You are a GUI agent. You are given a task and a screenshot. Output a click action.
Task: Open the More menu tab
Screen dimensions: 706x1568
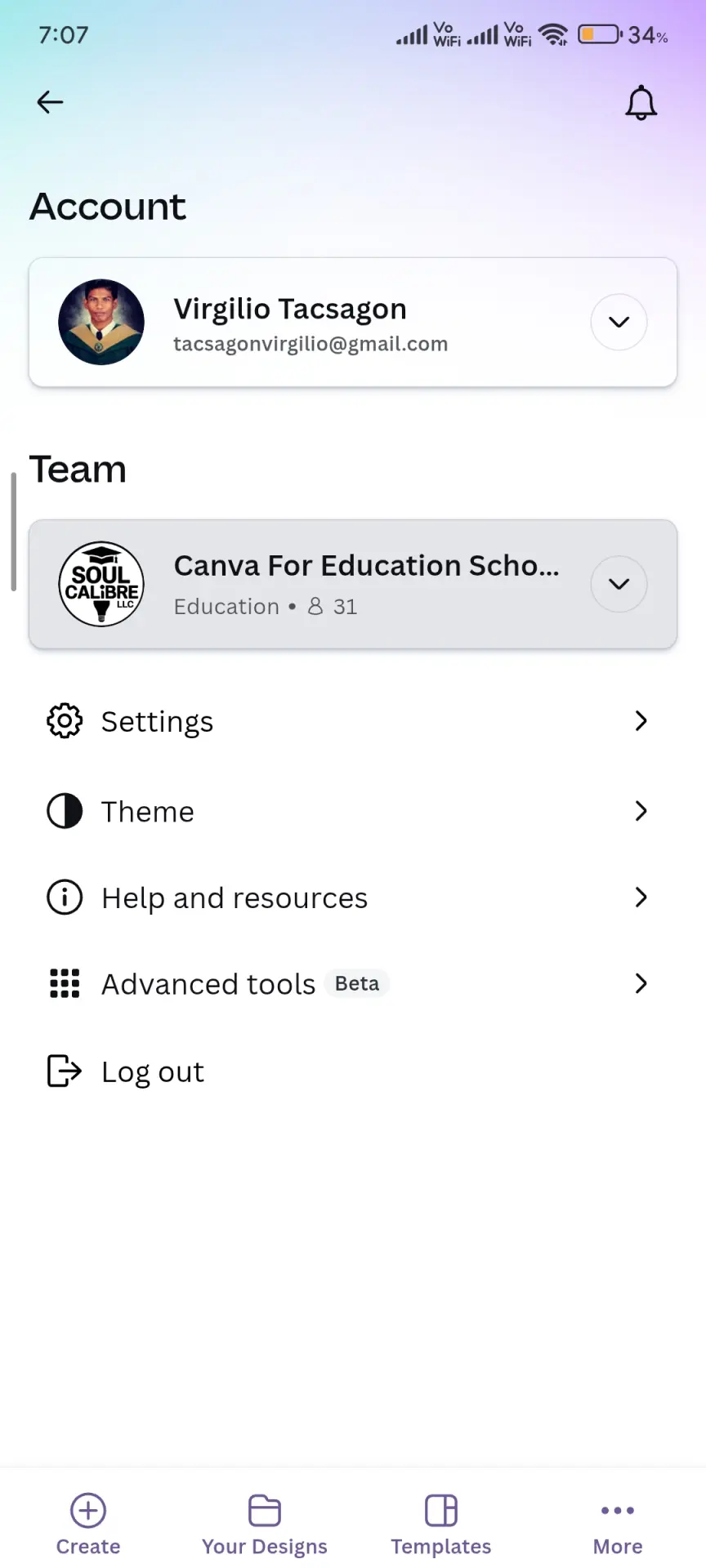[618, 1525]
